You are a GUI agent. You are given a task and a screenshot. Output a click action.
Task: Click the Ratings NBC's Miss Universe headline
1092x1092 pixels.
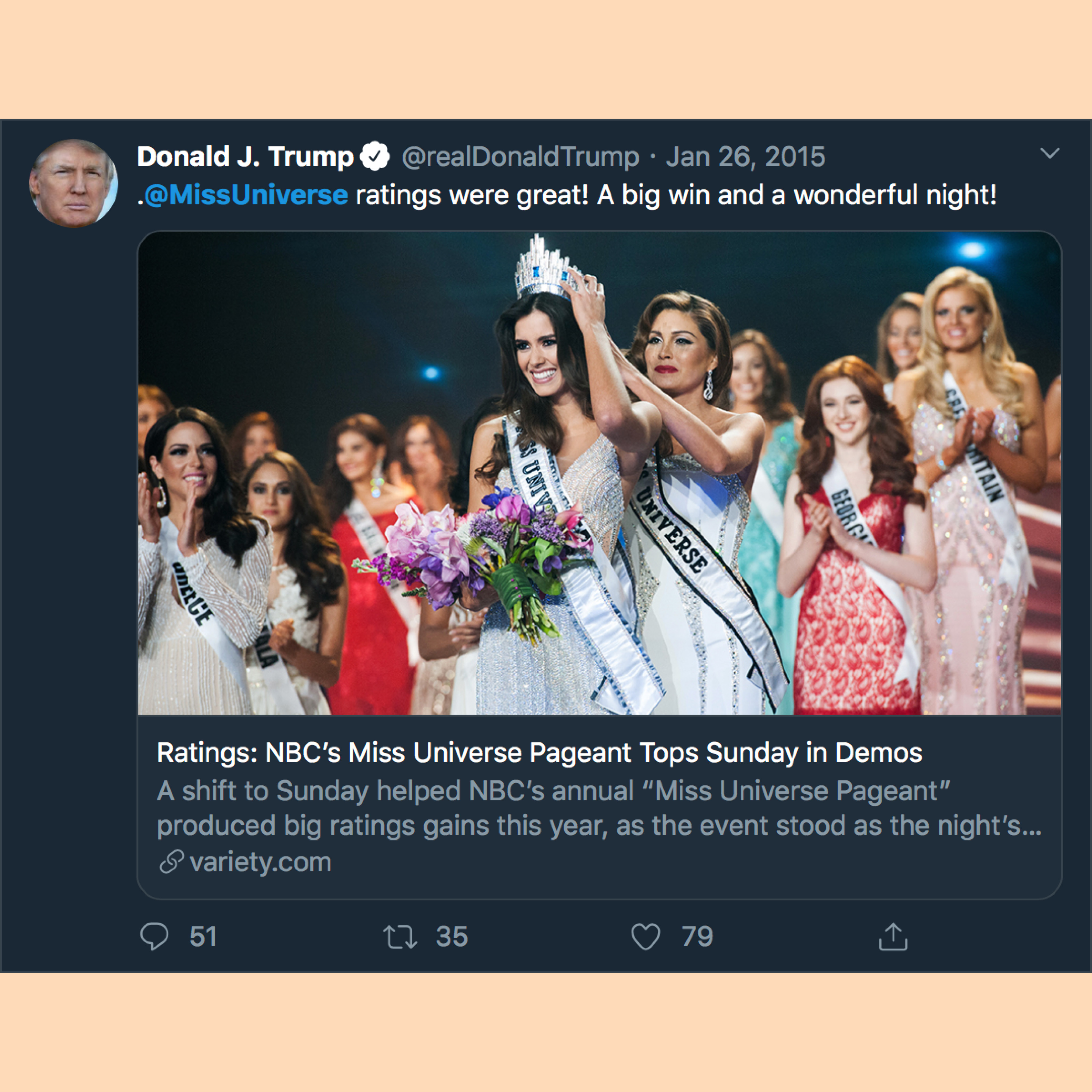pos(539,753)
